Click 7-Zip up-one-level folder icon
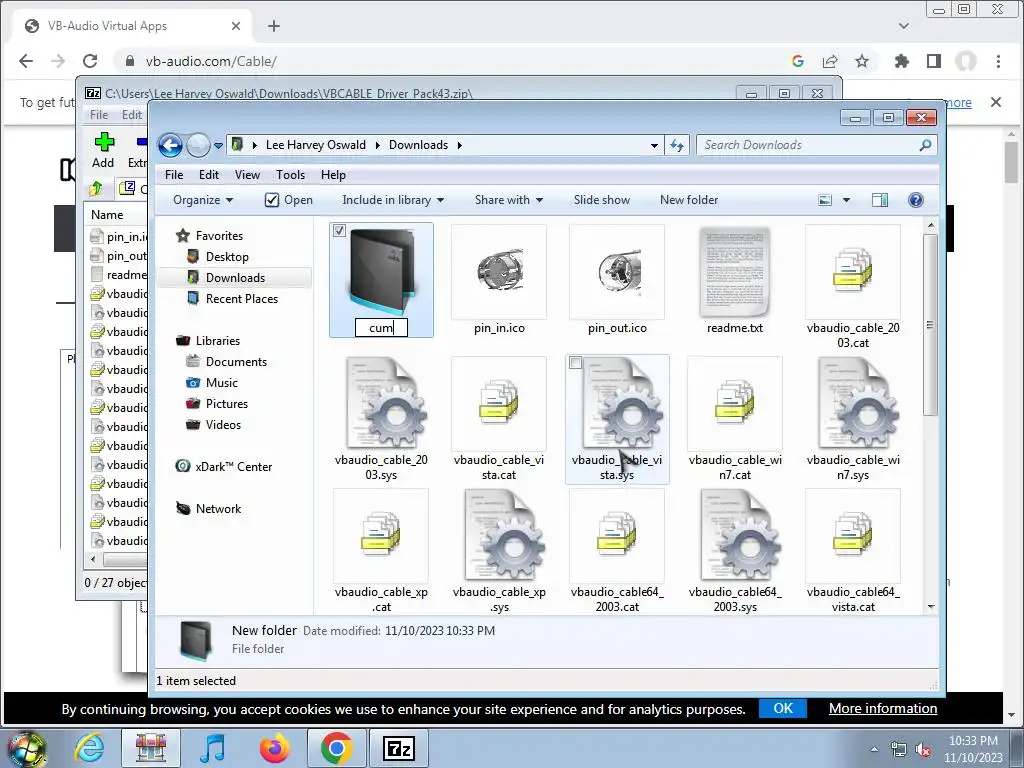 tap(96, 189)
